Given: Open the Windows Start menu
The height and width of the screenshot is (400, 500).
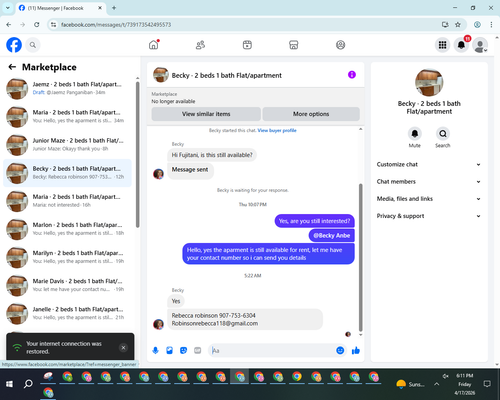Looking at the screenshot, I should pos(9,384).
